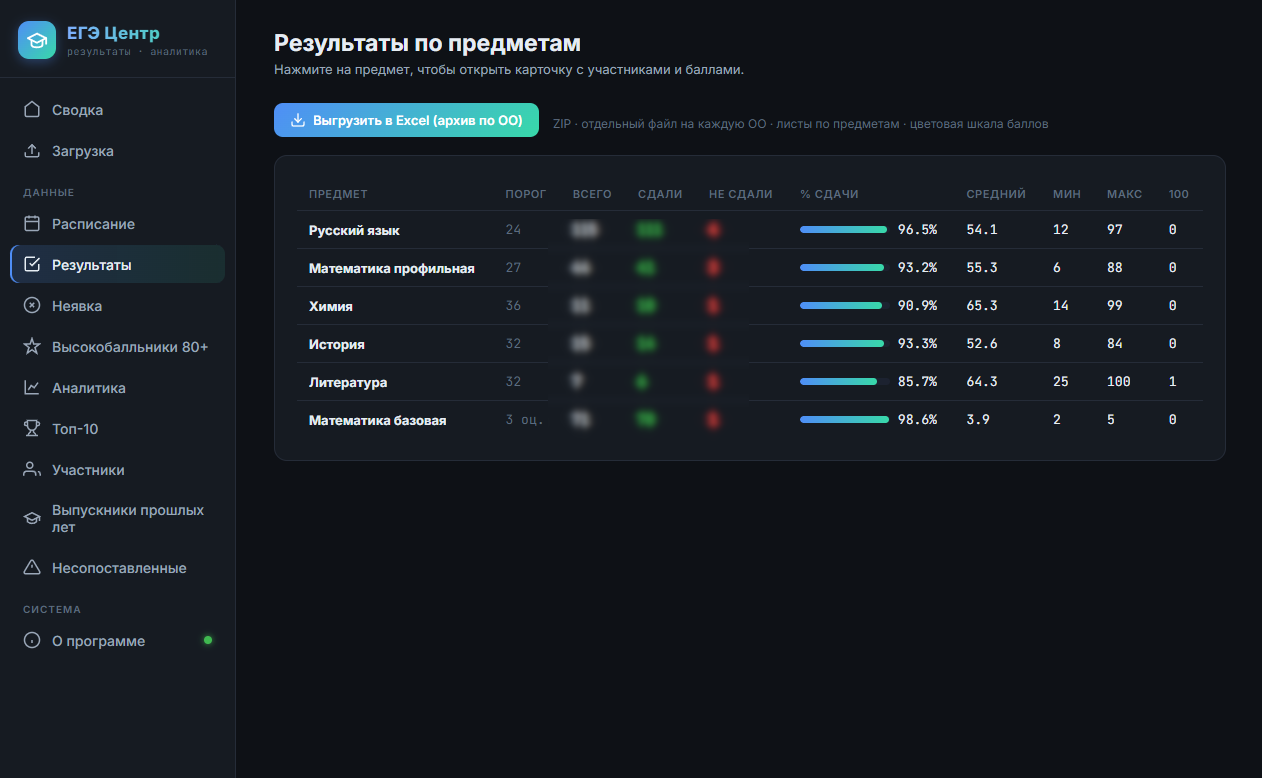Click max score 100 in Литература row

(1119, 382)
